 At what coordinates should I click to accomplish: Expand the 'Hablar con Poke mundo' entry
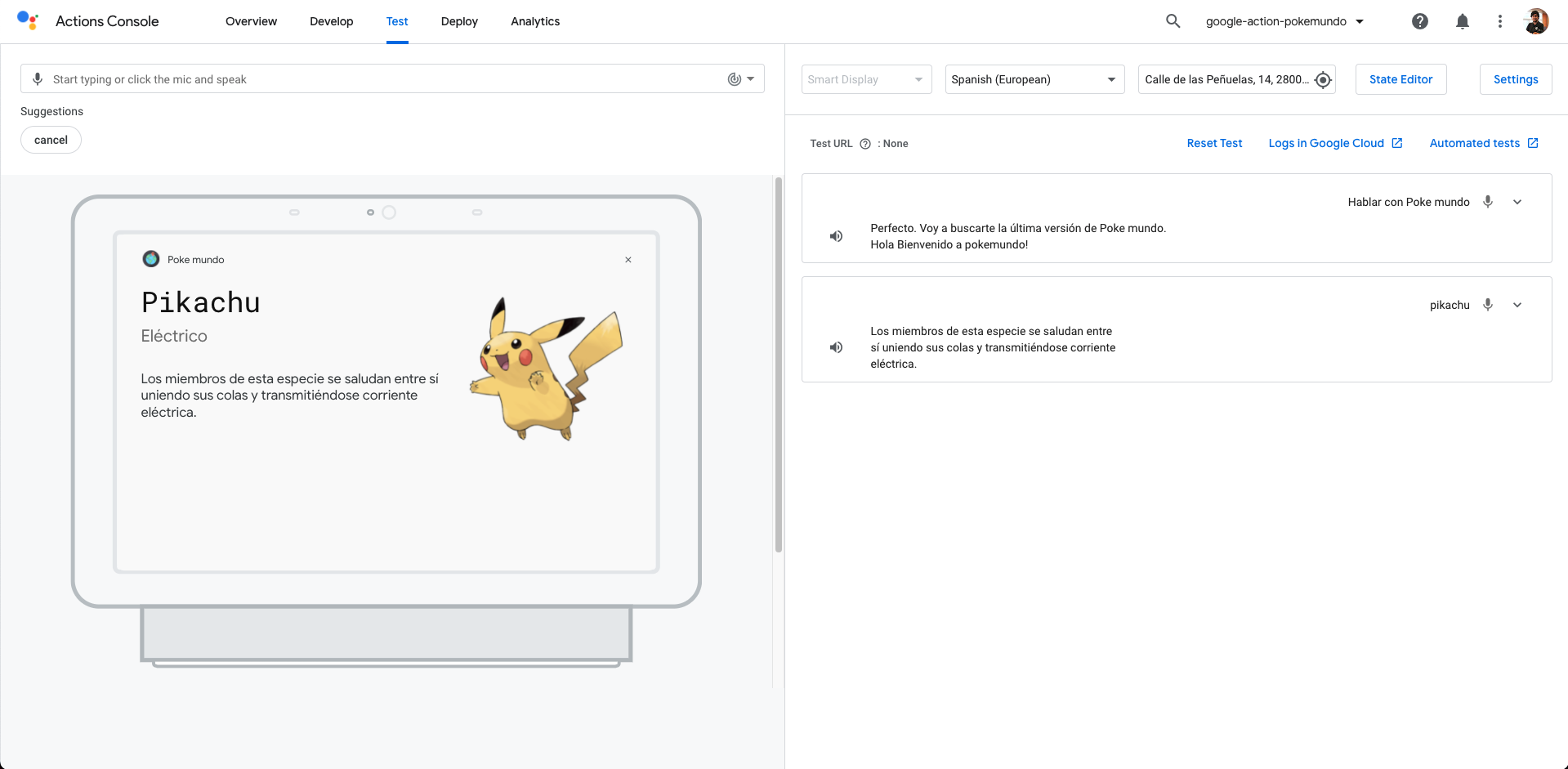coord(1517,202)
